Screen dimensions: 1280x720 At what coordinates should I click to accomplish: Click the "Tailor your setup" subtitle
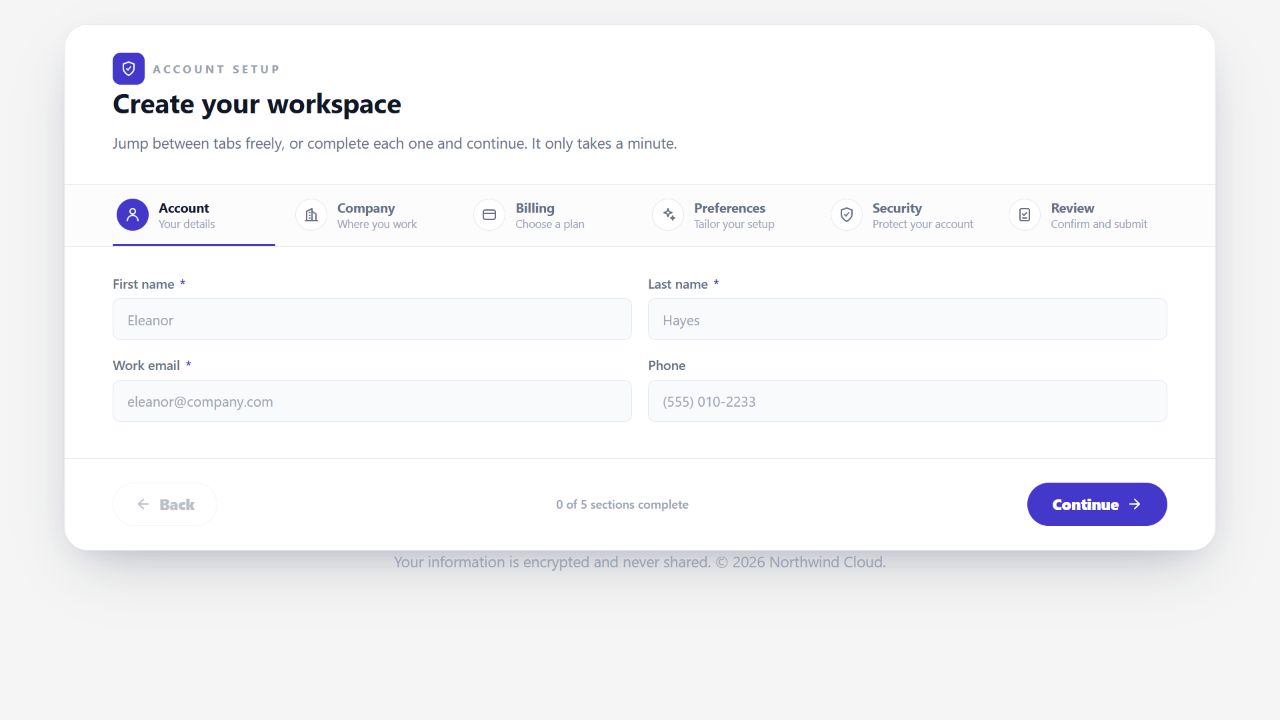[x=734, y=224]
